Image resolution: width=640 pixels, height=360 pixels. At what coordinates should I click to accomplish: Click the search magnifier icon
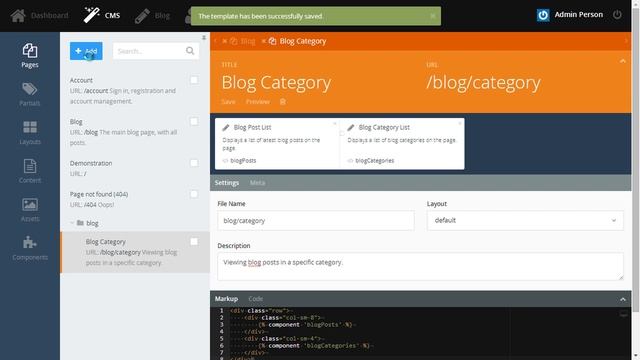point(190,51)
